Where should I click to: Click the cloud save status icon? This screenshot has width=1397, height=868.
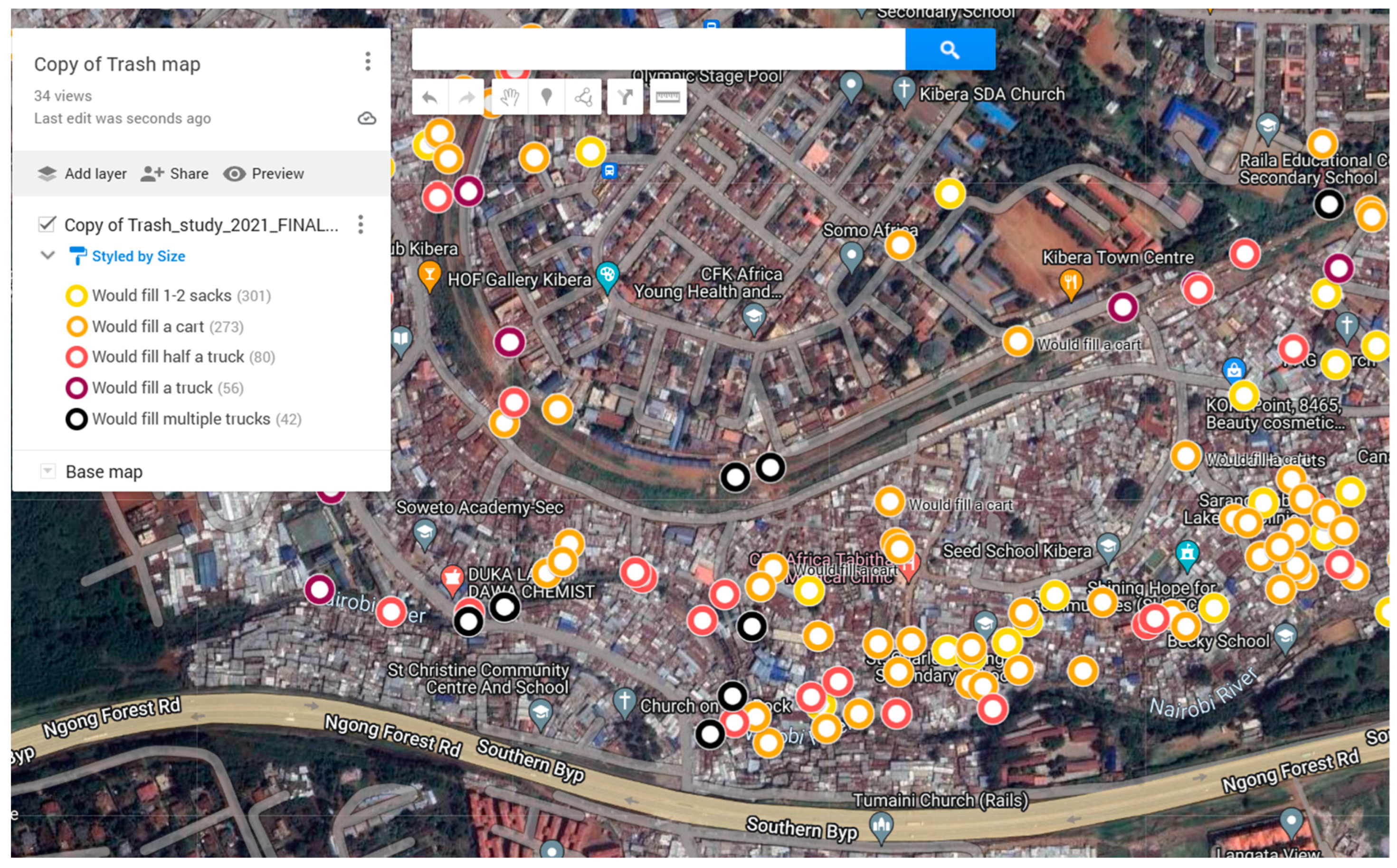[366, 118]
